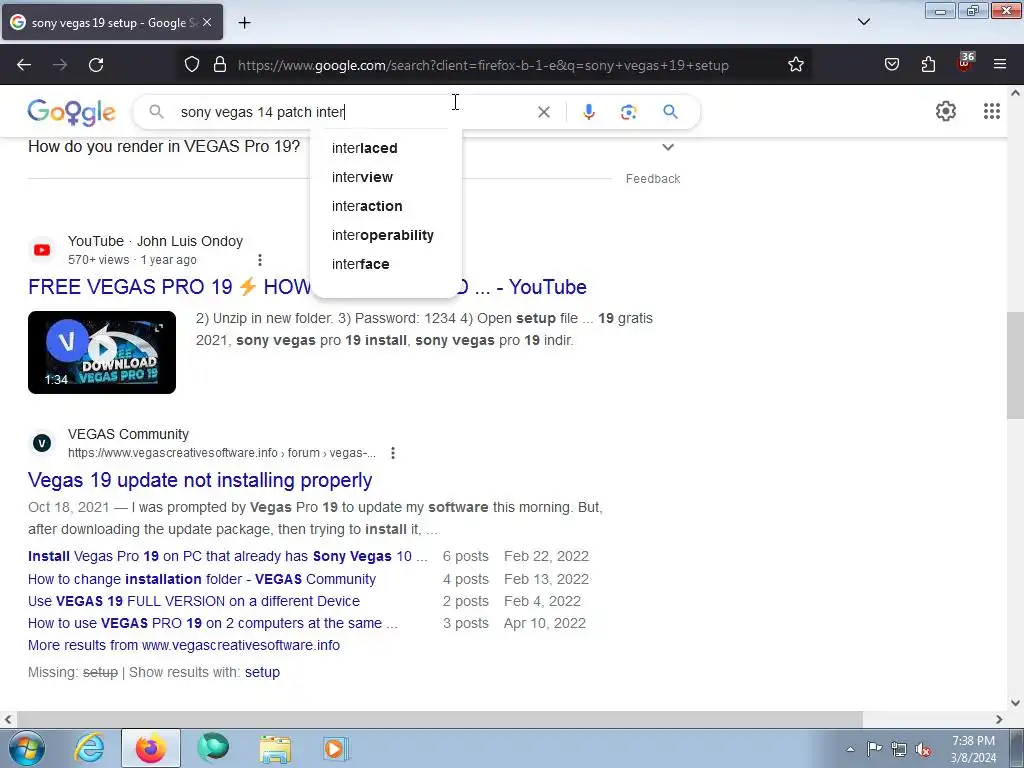Screen dimensions: 1024x768
Task: Choose the 'interlaced' suggestion
Action: click(x=364, y=148)
